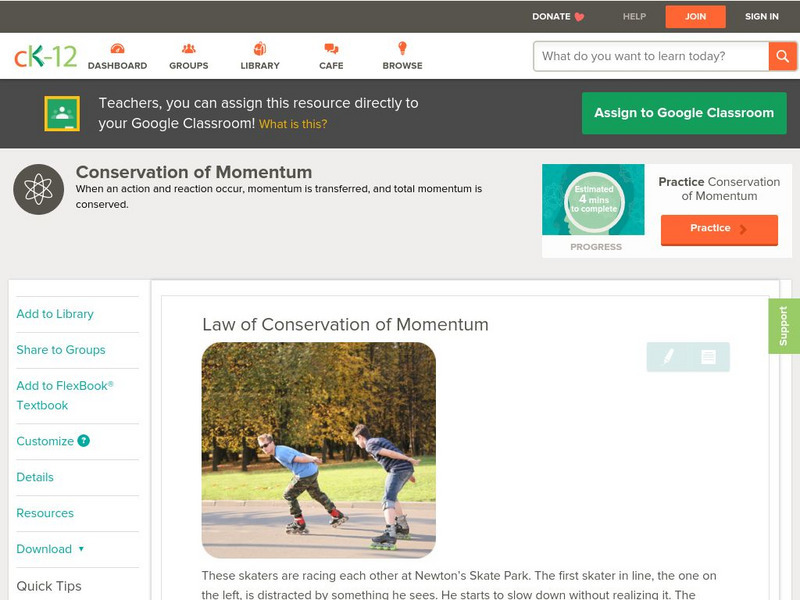Screen dimensions: 800x600
Task: Click the JOIN button
Action: tap(695, 17)
